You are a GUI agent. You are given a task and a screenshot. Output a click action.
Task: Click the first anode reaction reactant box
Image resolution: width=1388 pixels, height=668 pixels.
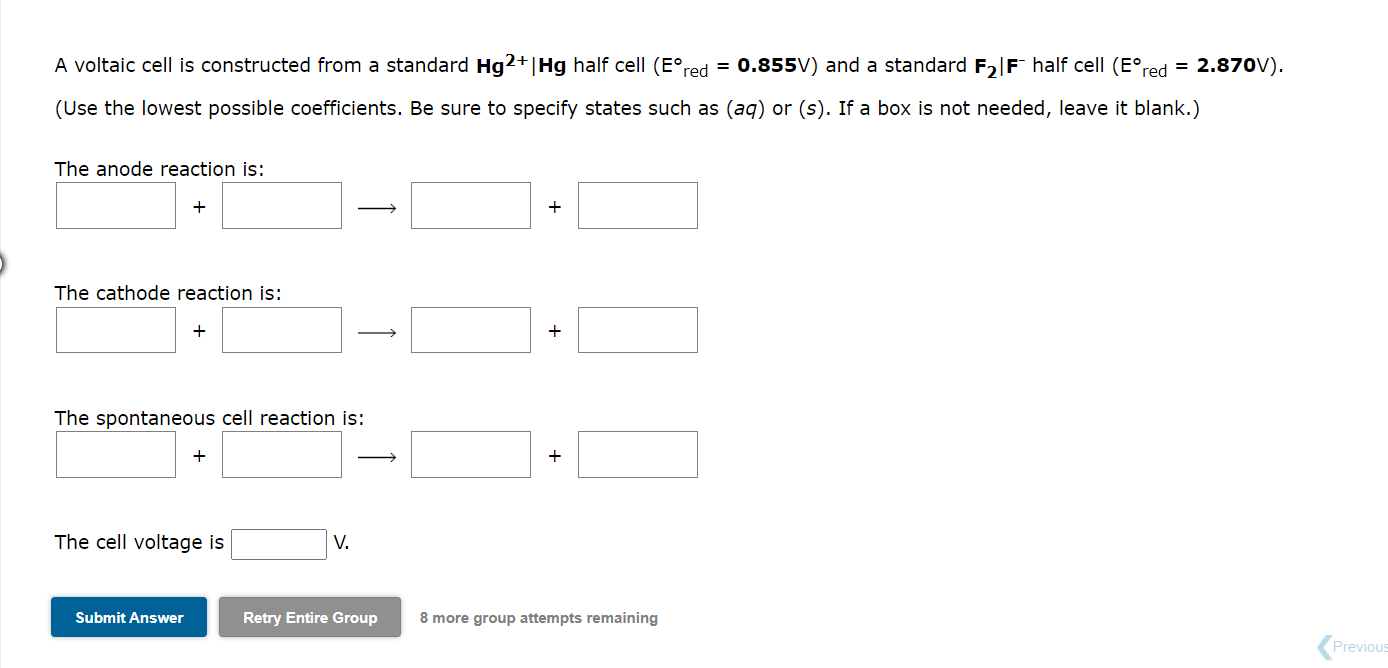[116, 206]
